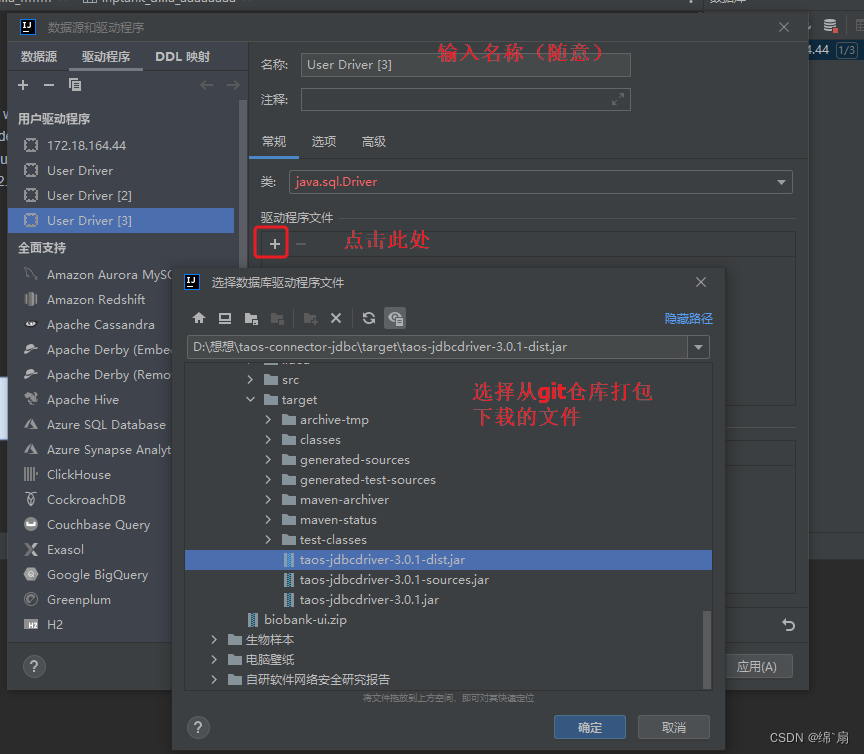The width and height of the screenshot is (864, 754).
Task: Open the Home directory in file chooser
Action: [199, 318]
